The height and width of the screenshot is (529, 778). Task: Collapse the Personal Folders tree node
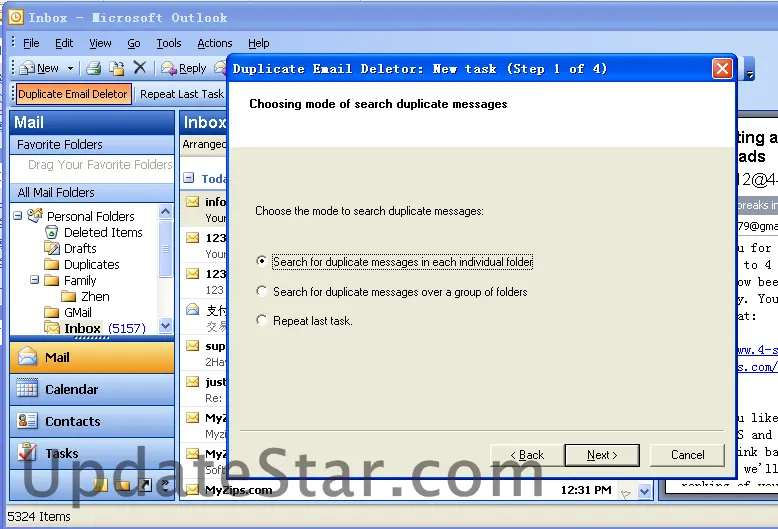18,216
